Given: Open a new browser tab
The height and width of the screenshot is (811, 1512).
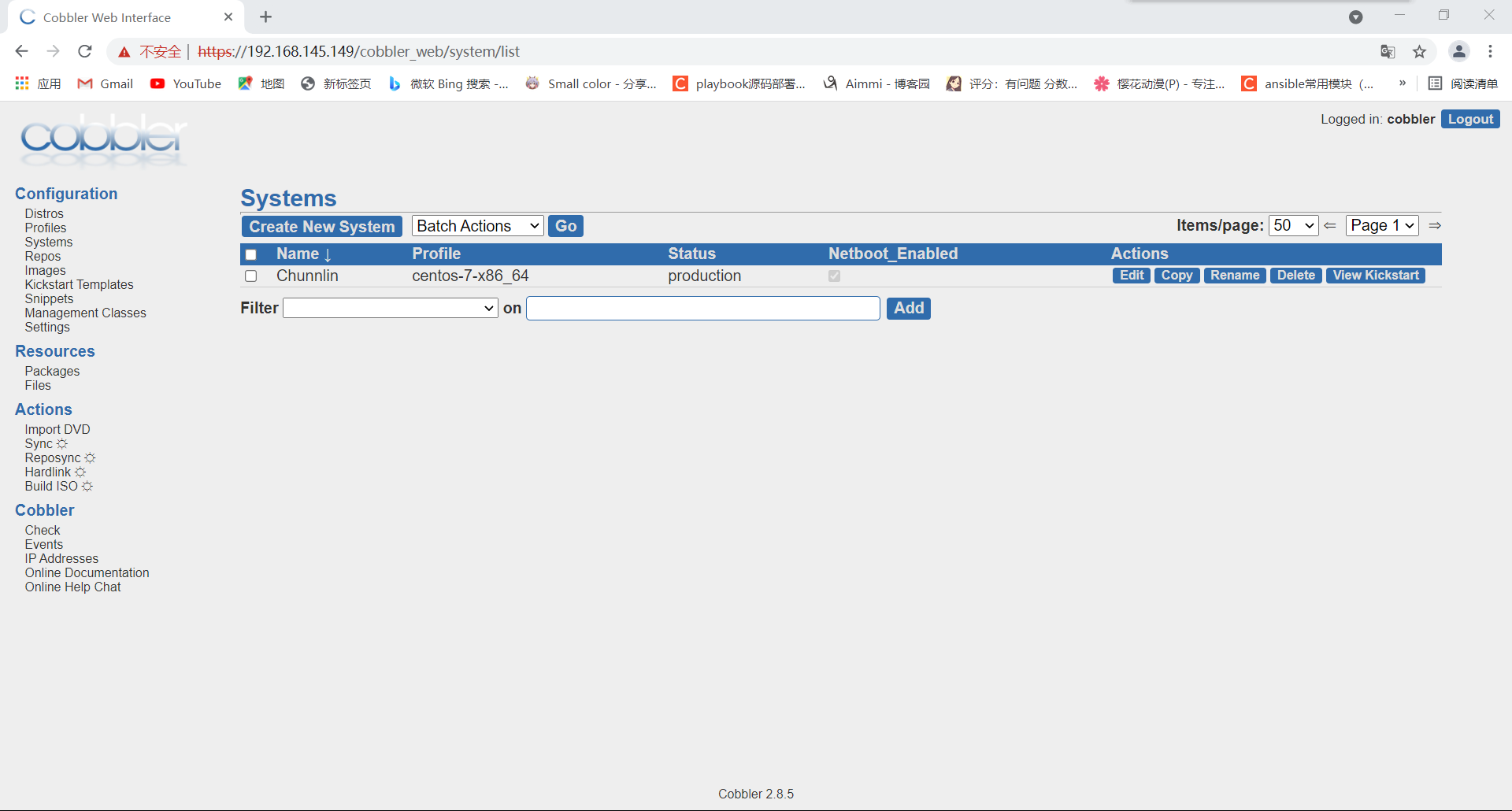Looking at the screenshot, I should [266, 17].
